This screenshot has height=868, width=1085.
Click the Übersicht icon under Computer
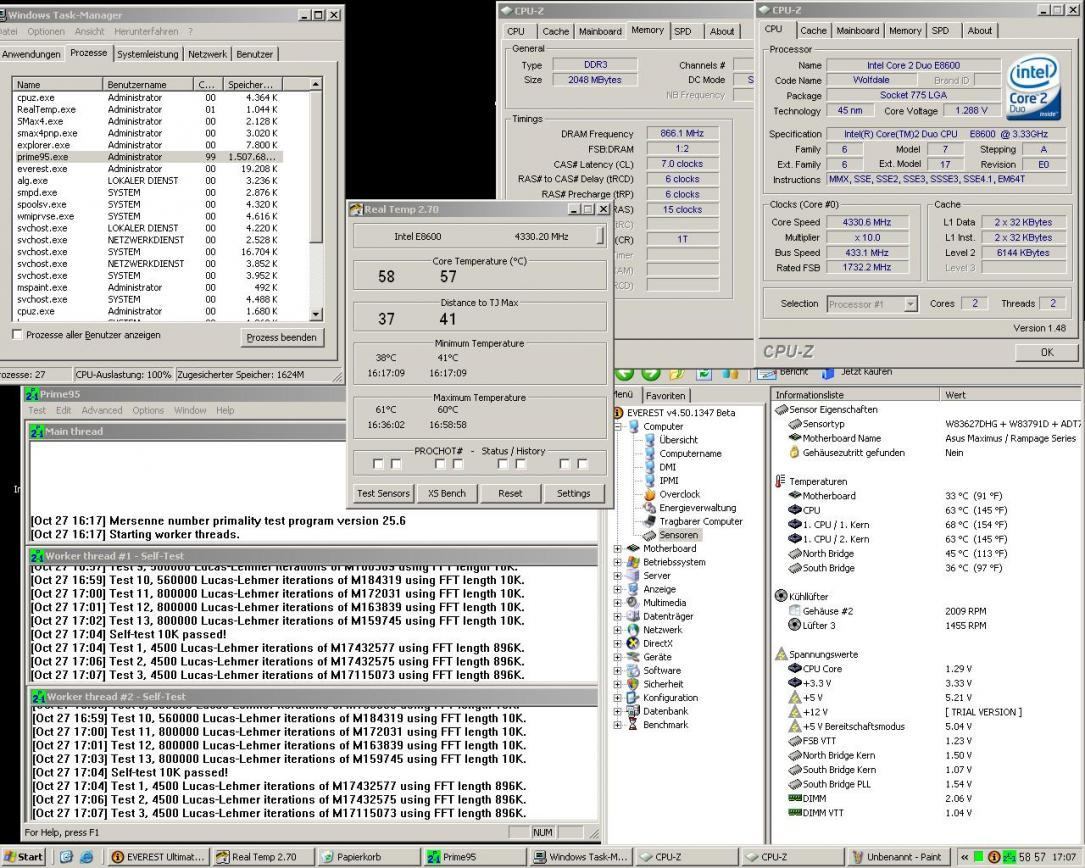tap(649, 440)
